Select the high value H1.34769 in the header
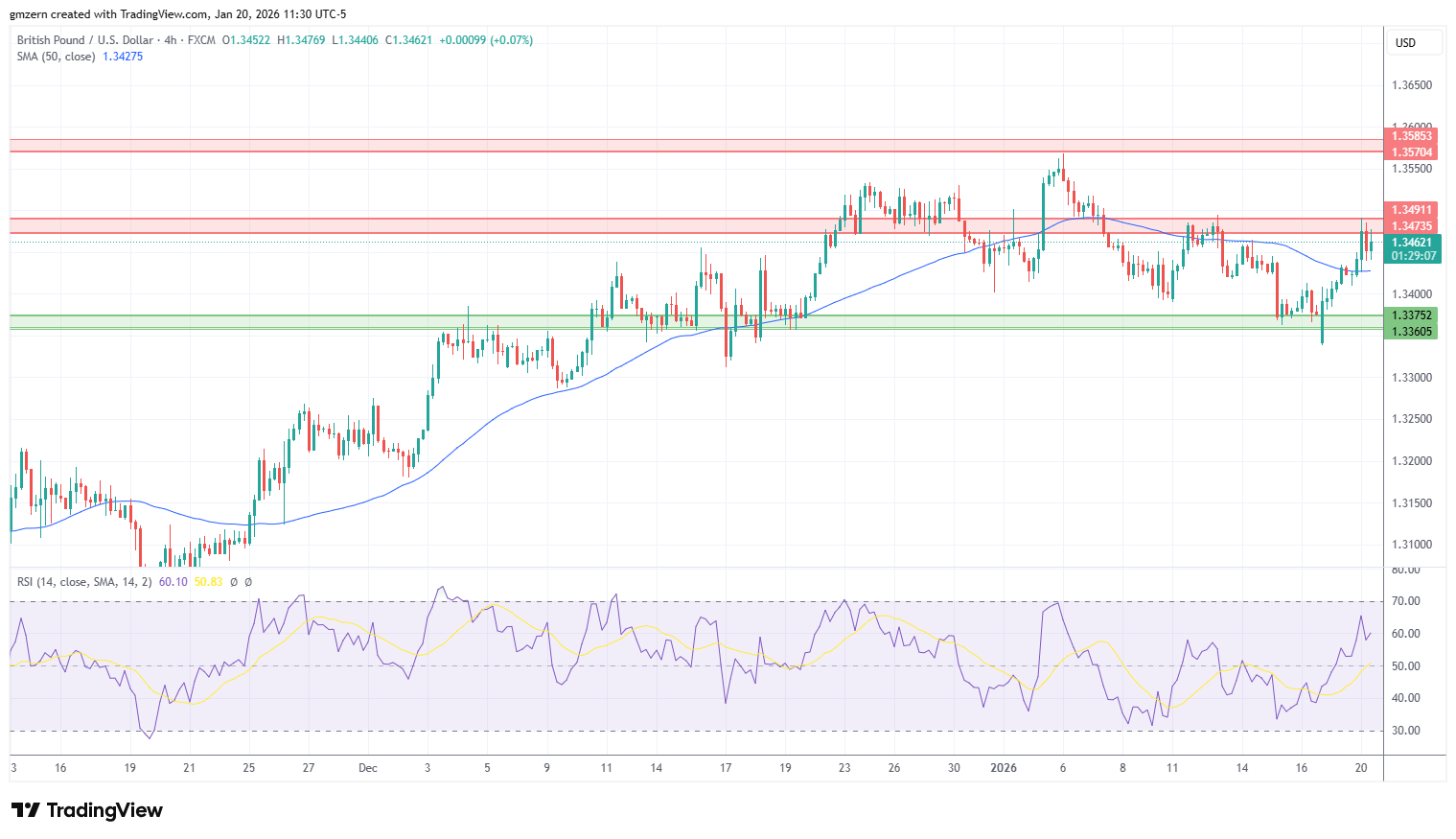The width and height of the screenshot is (1456, 839). pyautogui.click(x=301, y=40)
